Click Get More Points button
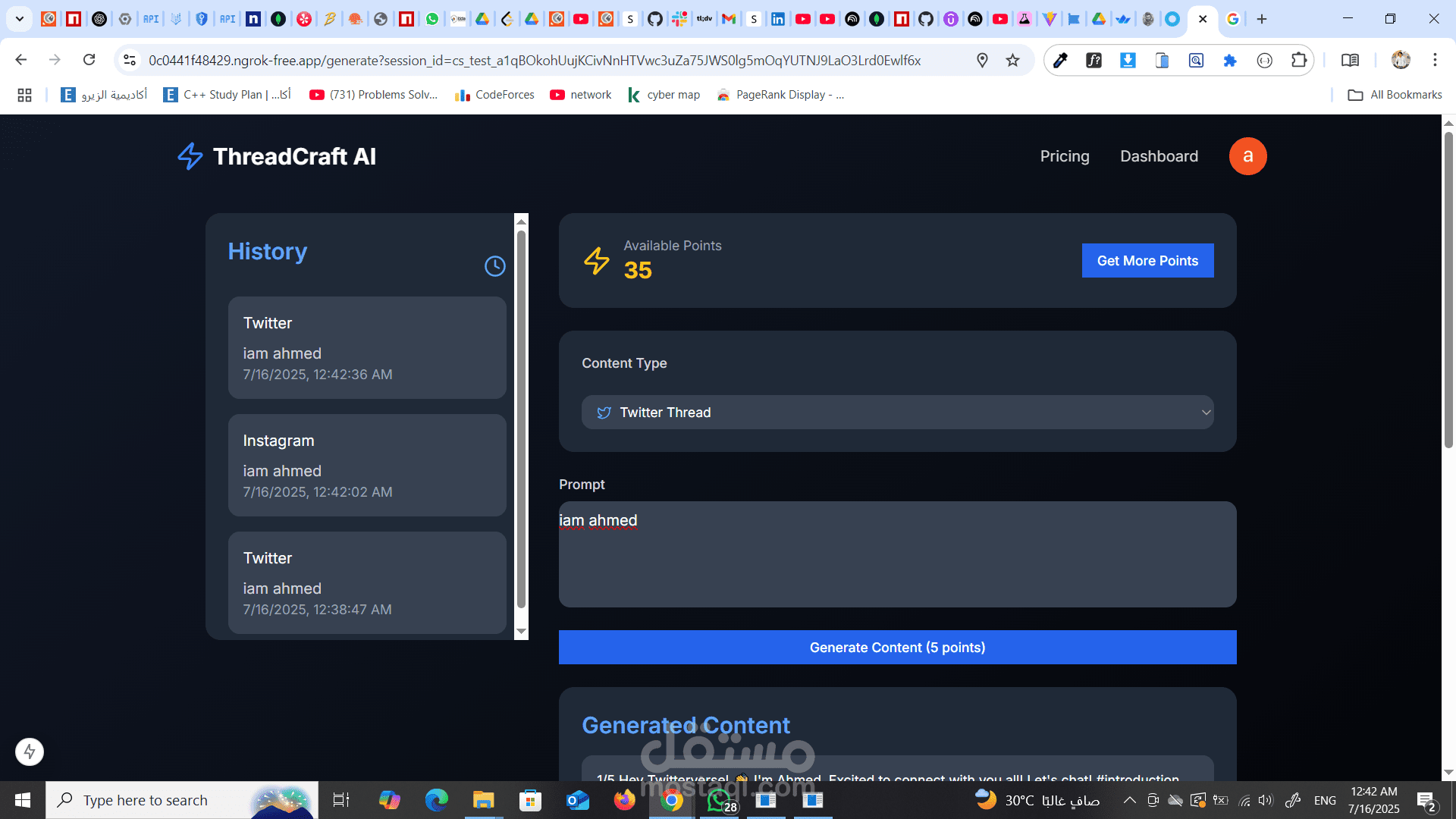Screen dimensions: 1456x819 [1147, 261]
